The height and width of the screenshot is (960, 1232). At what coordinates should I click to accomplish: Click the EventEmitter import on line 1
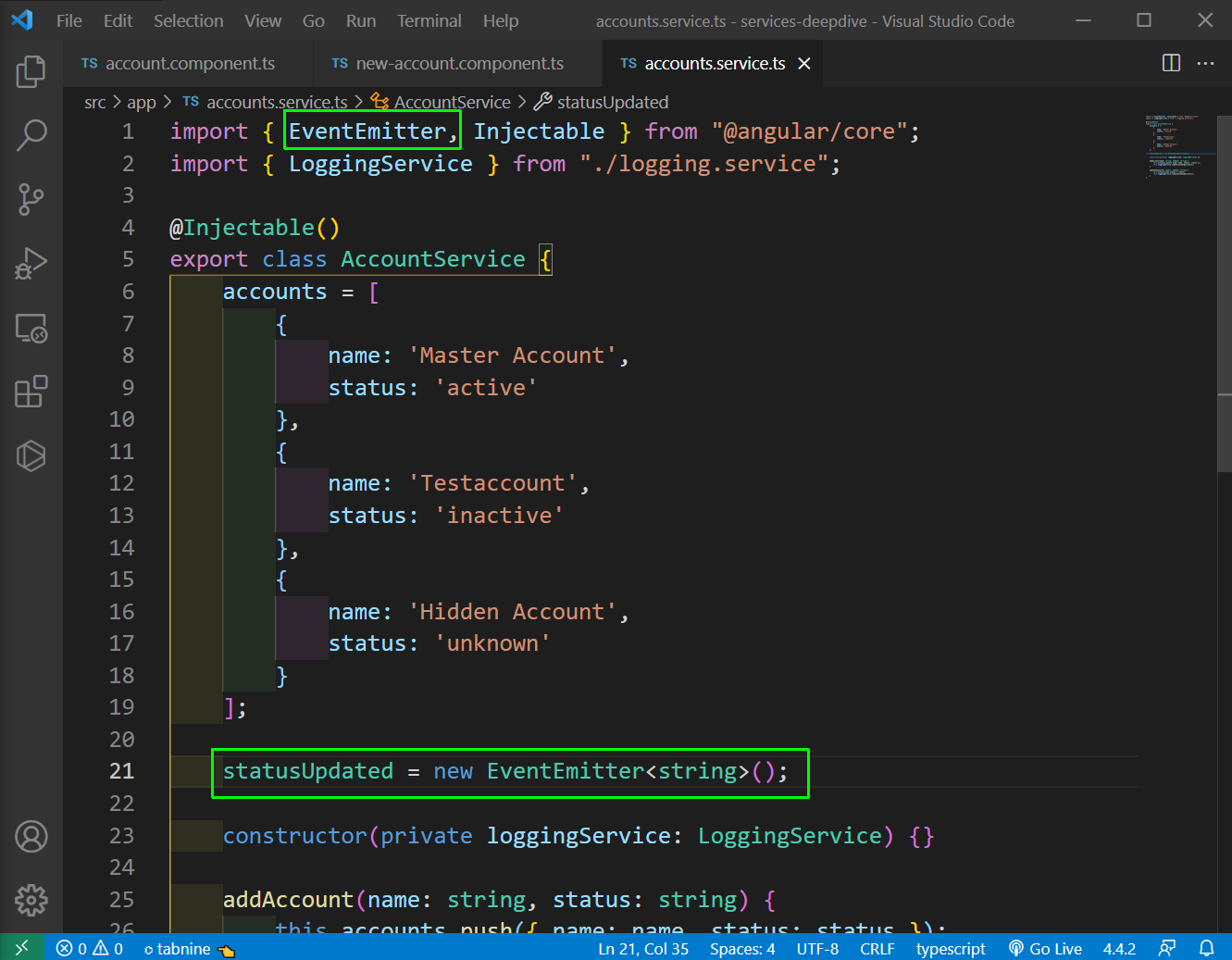click(367, 131)
